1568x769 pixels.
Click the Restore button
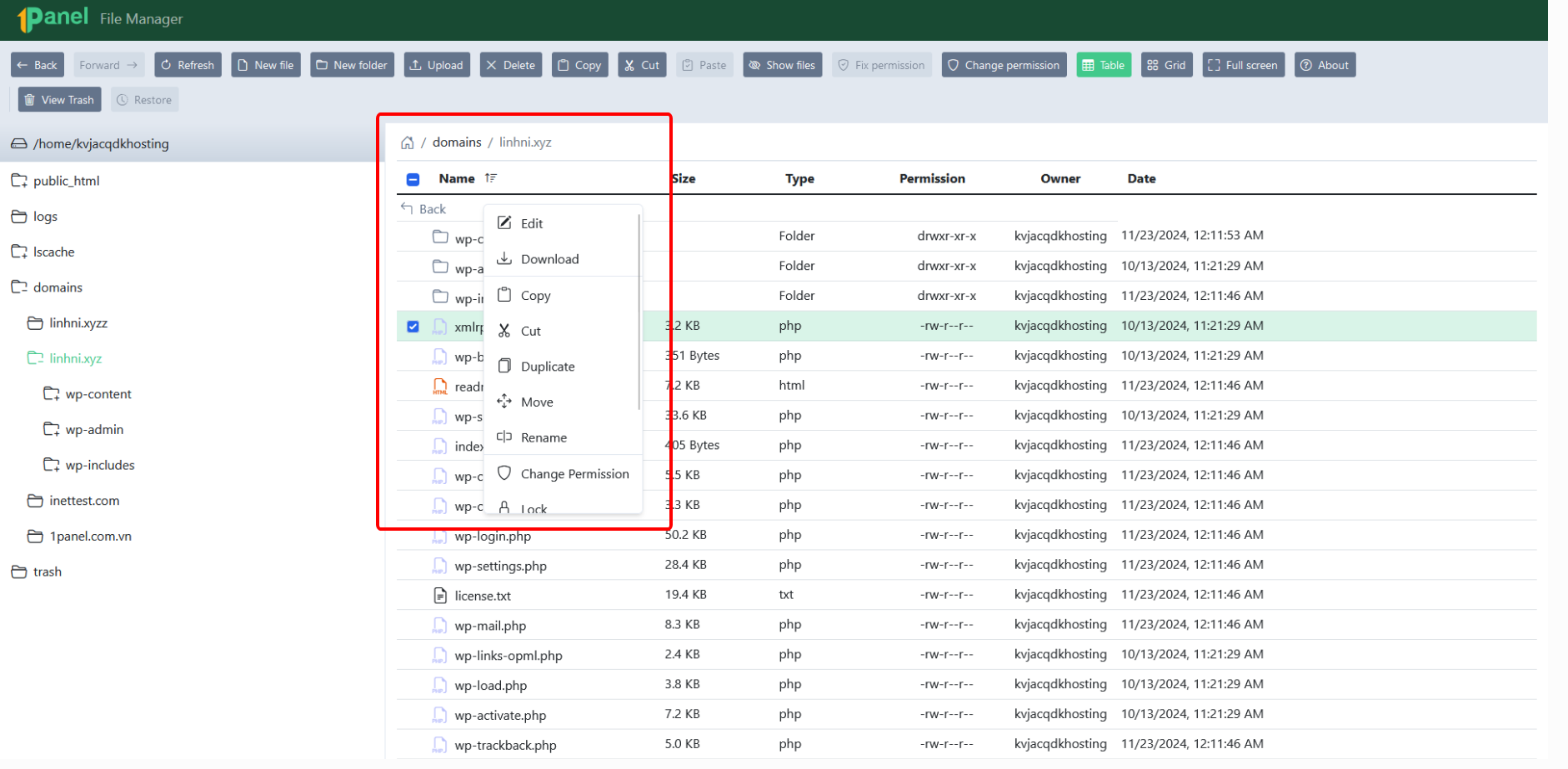pyautogui.click(x=145, y=100)
